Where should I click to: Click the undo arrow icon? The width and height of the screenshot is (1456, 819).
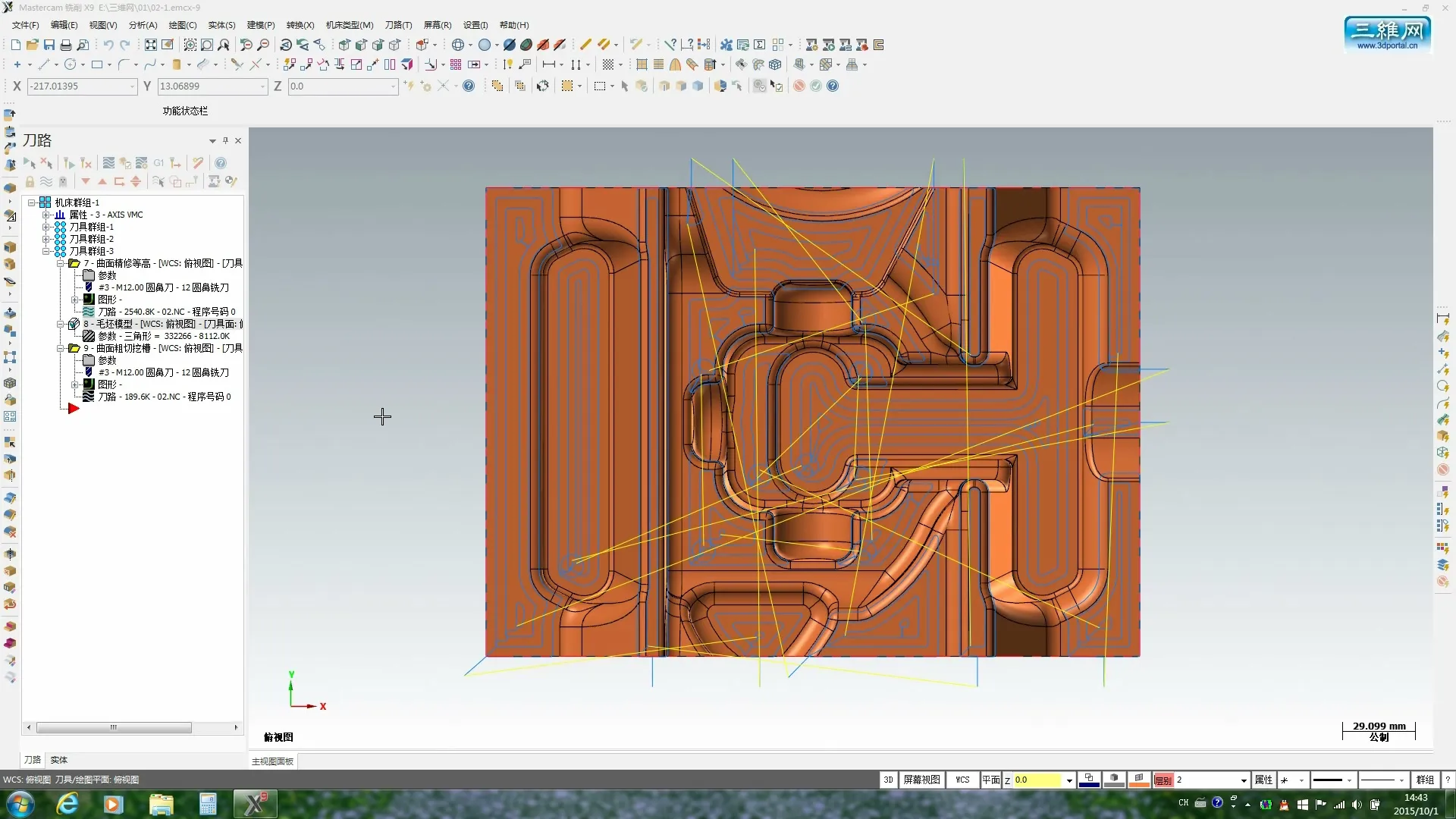(x=108, y=45)
